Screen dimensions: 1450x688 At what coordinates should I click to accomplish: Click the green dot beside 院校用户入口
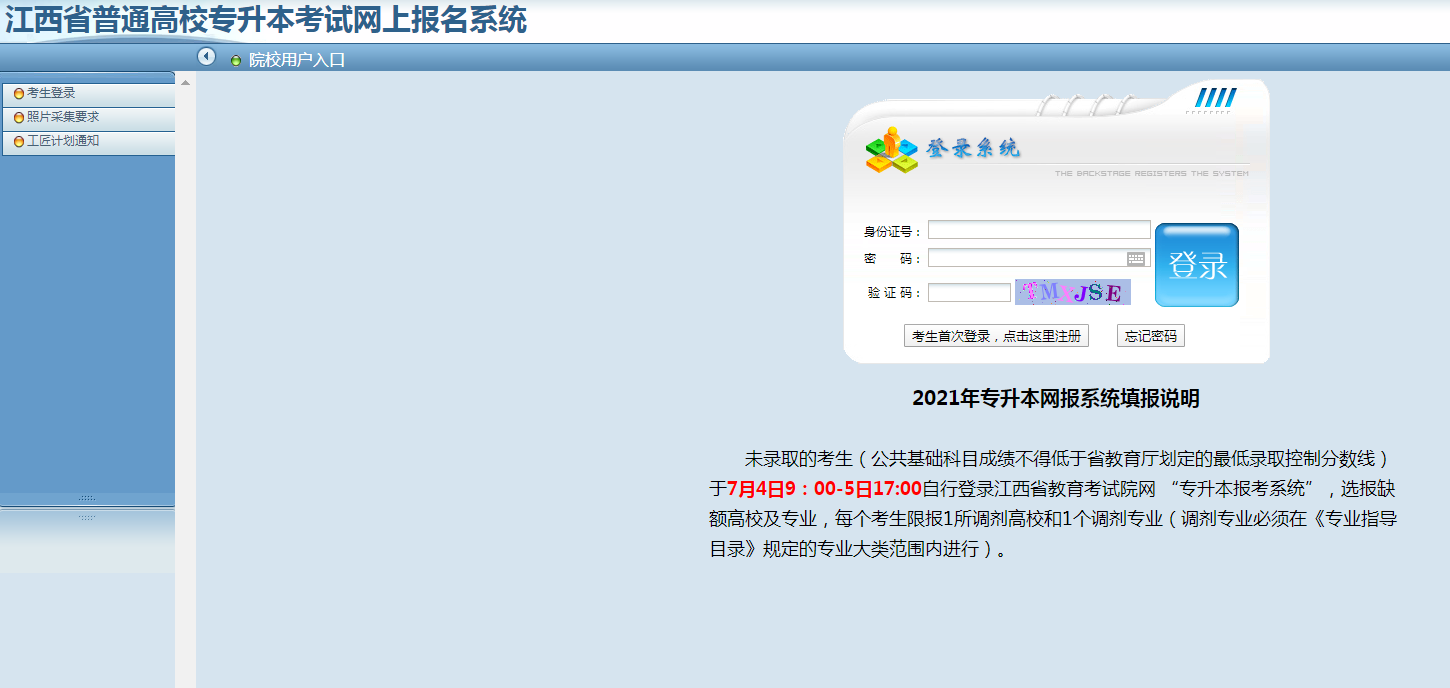point(236,61)
